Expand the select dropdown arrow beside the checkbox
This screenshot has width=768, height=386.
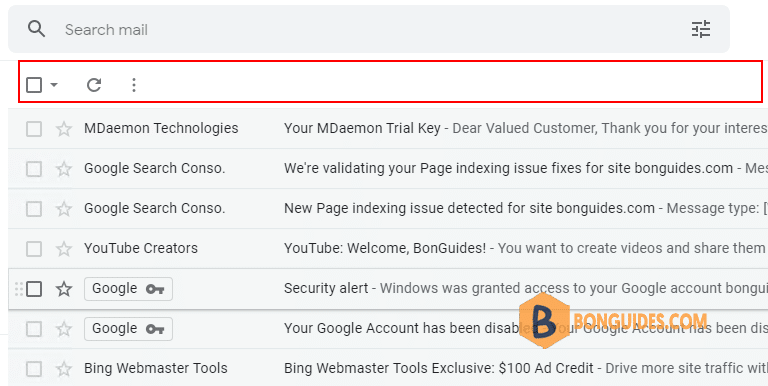point(54,85)
